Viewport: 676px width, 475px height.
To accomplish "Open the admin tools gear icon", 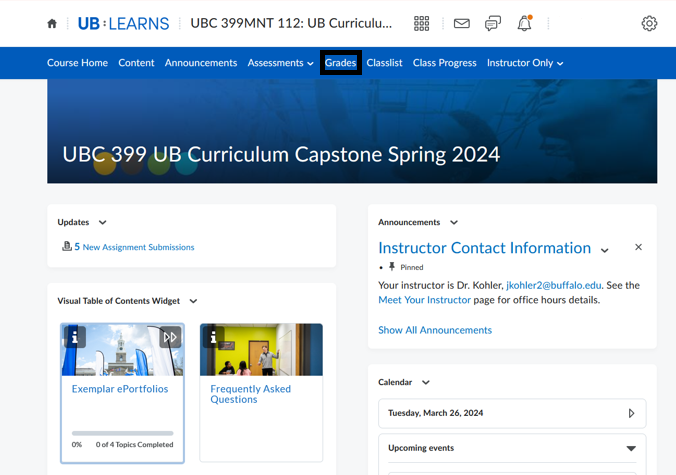I will [x=649, y=23].
